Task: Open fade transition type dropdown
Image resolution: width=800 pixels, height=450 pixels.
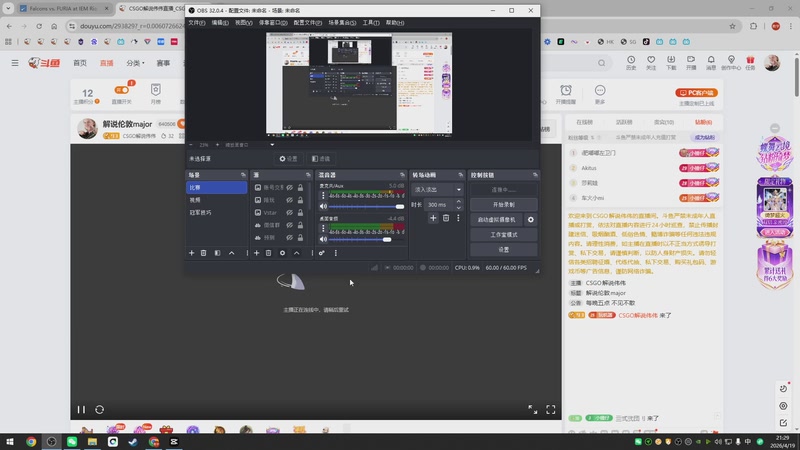Action: (x=437, y=190)
